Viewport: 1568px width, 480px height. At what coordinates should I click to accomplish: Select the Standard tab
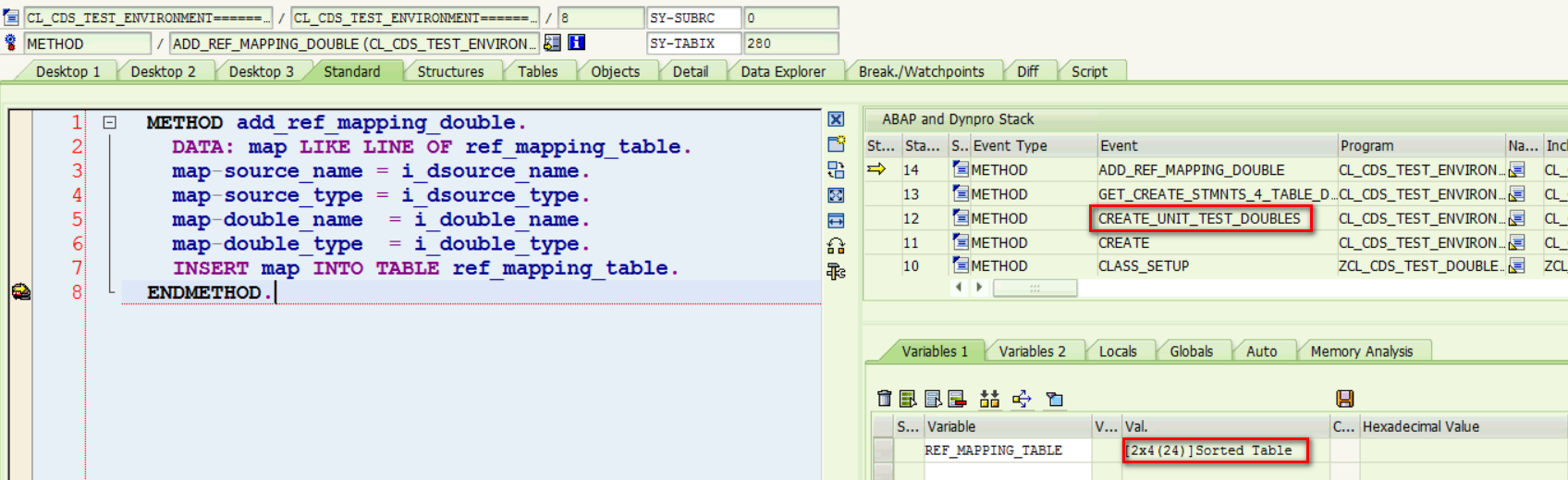coord(351,71)
